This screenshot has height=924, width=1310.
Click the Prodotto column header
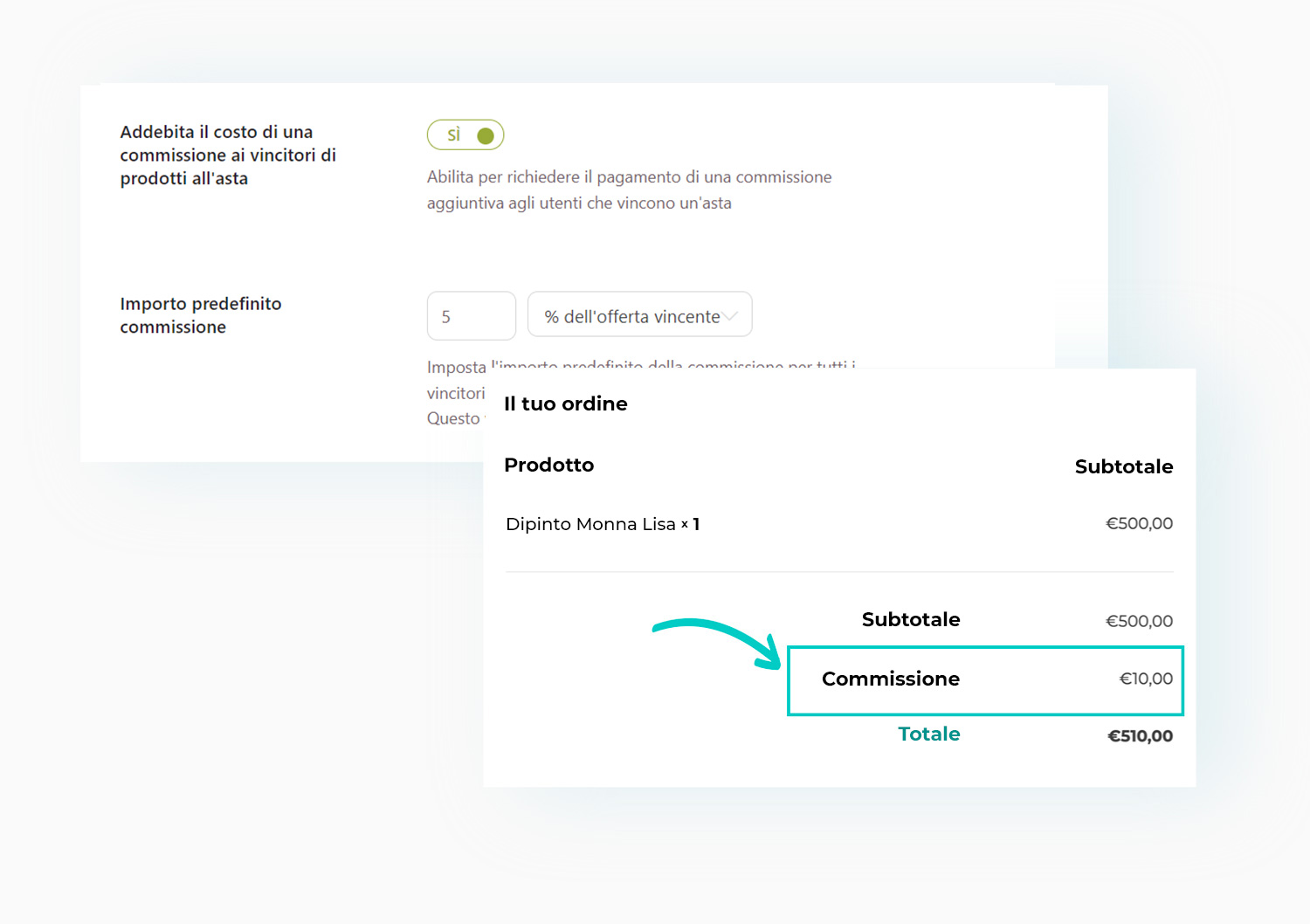(549, 465)
